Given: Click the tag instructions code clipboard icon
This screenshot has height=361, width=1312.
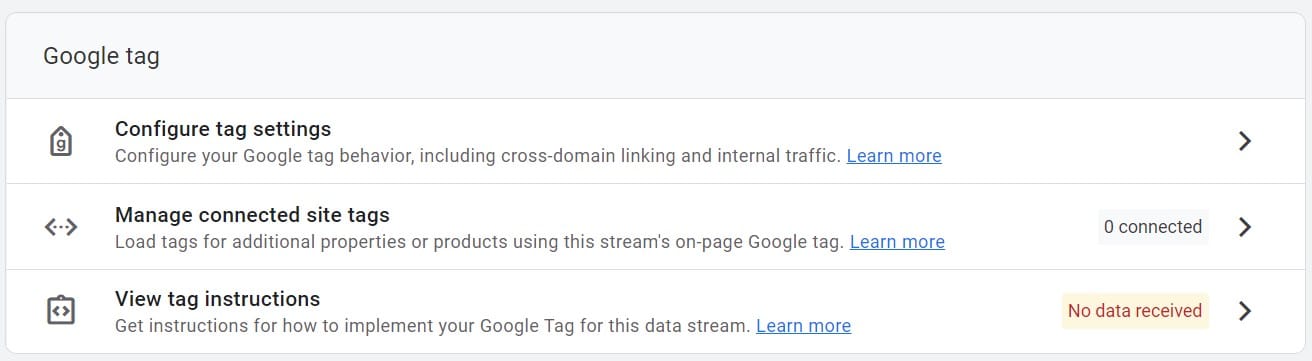Looking at the screenshot, I should point(61,311).
